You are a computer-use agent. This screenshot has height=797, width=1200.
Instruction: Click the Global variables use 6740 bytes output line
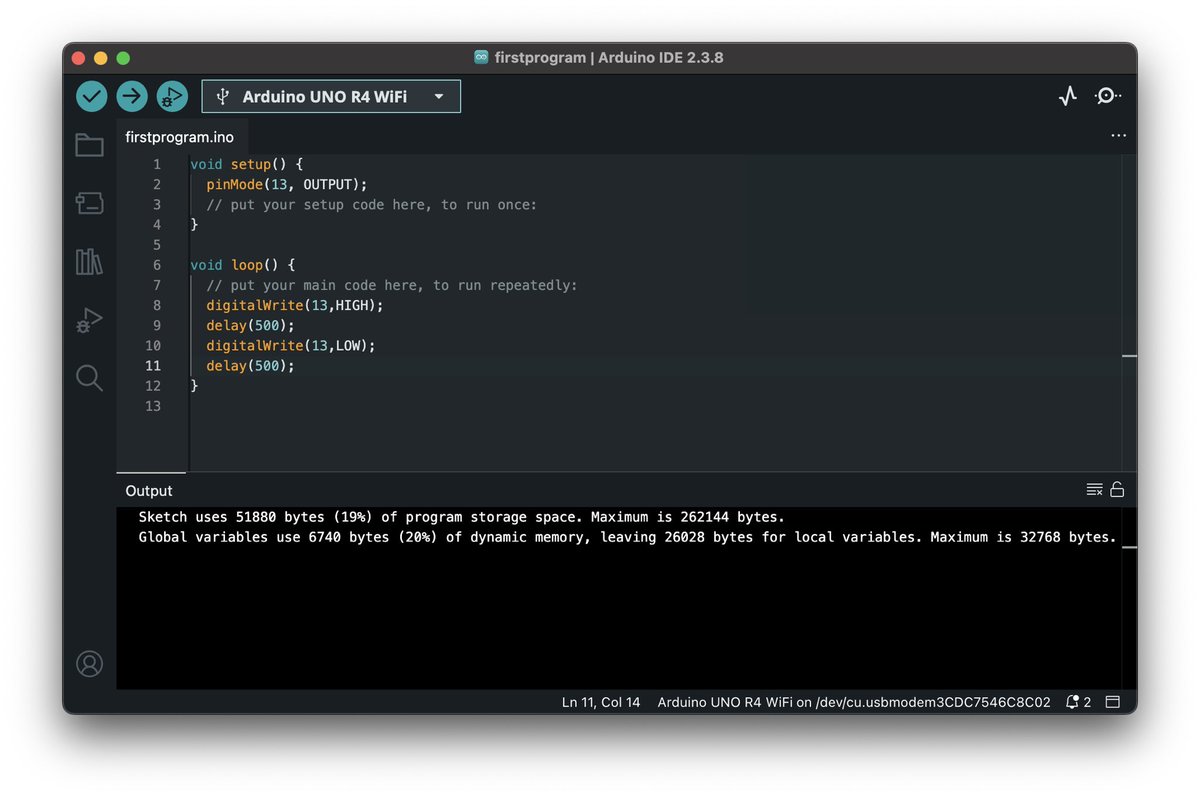coord(627,537)
